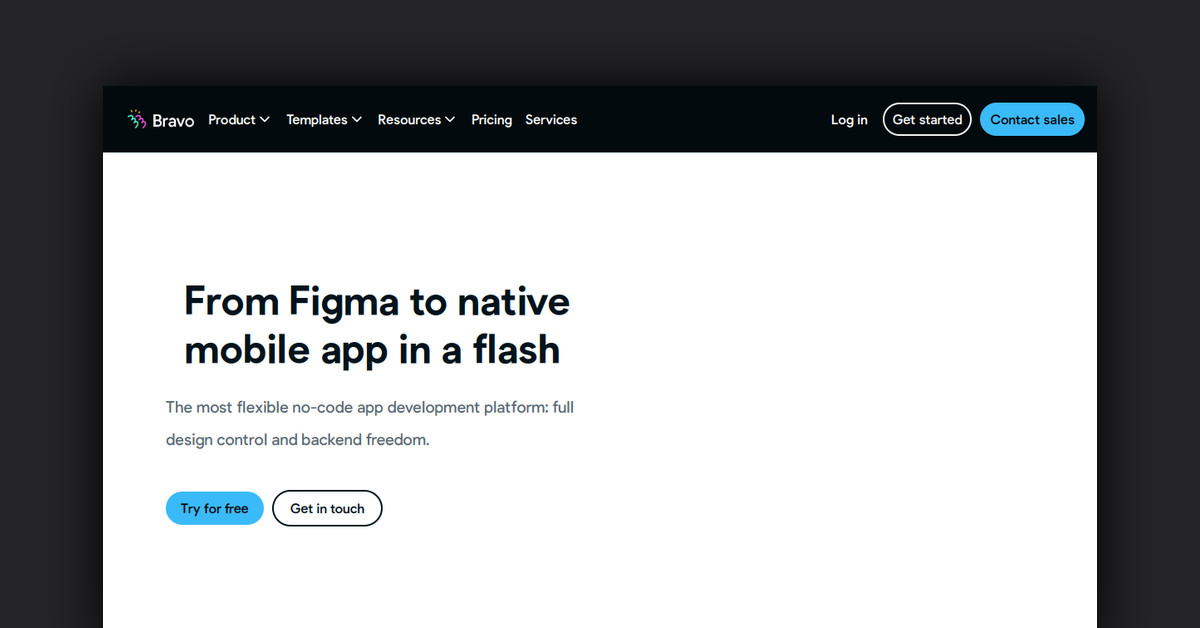Click the Bravo colorful logo icon
The height and width of the screenshot is (628, 1200).
(137, 120)
